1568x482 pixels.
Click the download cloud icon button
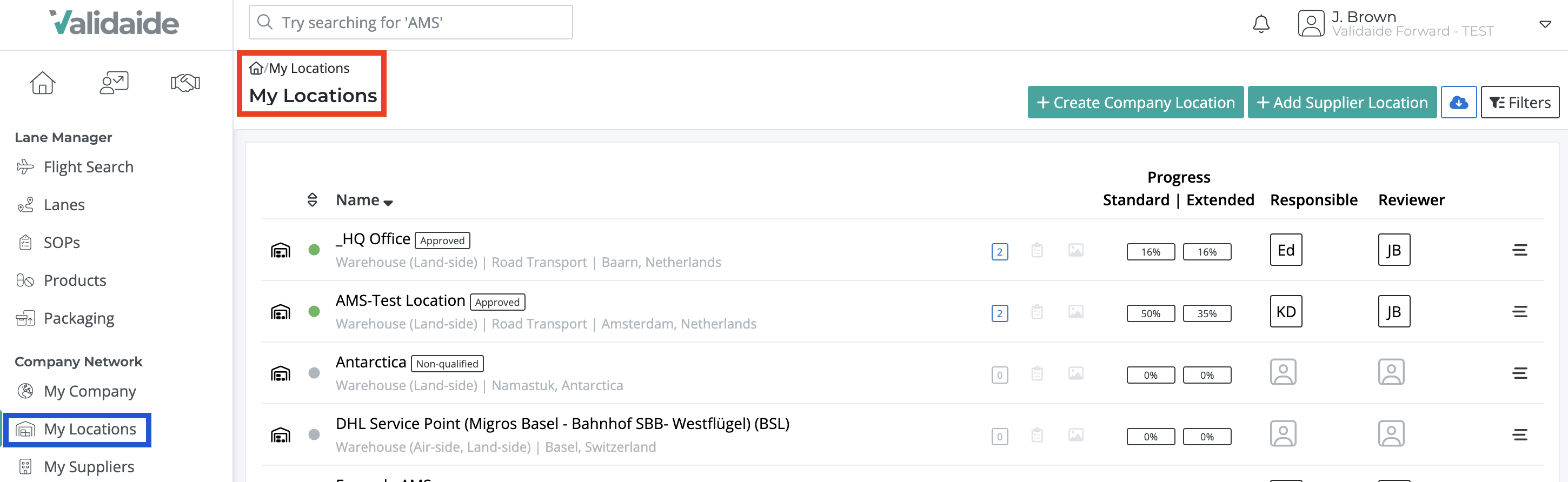[1458, 102]
